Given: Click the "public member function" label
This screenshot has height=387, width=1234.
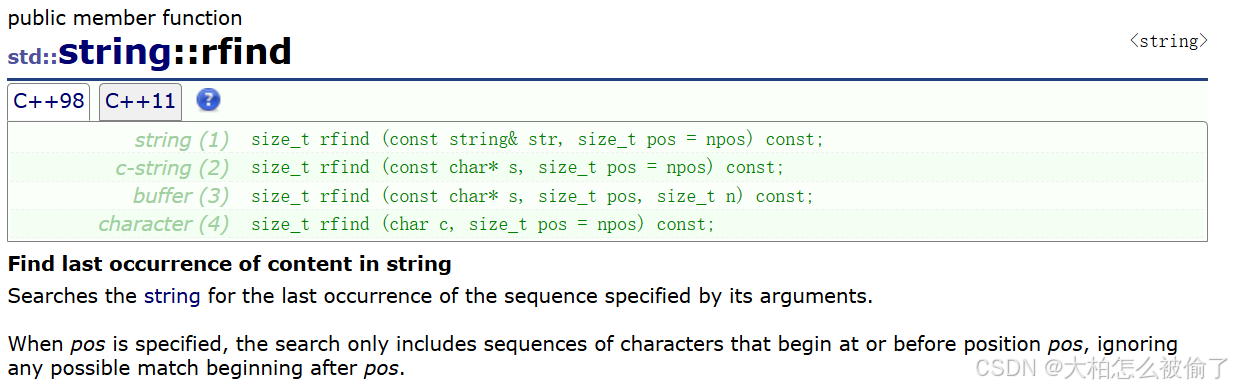Looking at the screenshot, I should pos(125,18).
